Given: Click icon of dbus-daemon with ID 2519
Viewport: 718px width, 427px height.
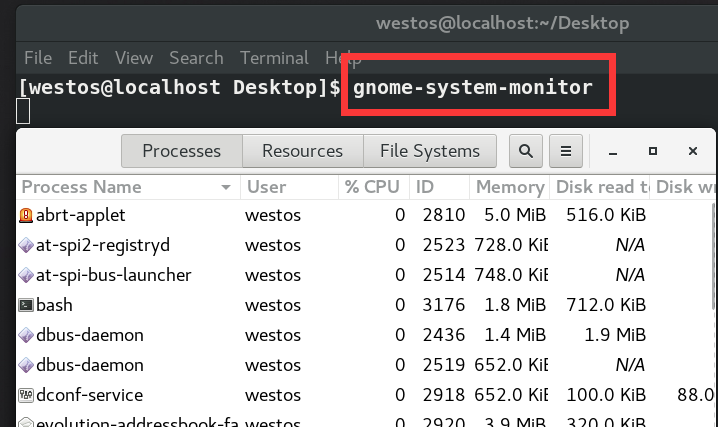Looking at the screenshot, I should [26, 365].
